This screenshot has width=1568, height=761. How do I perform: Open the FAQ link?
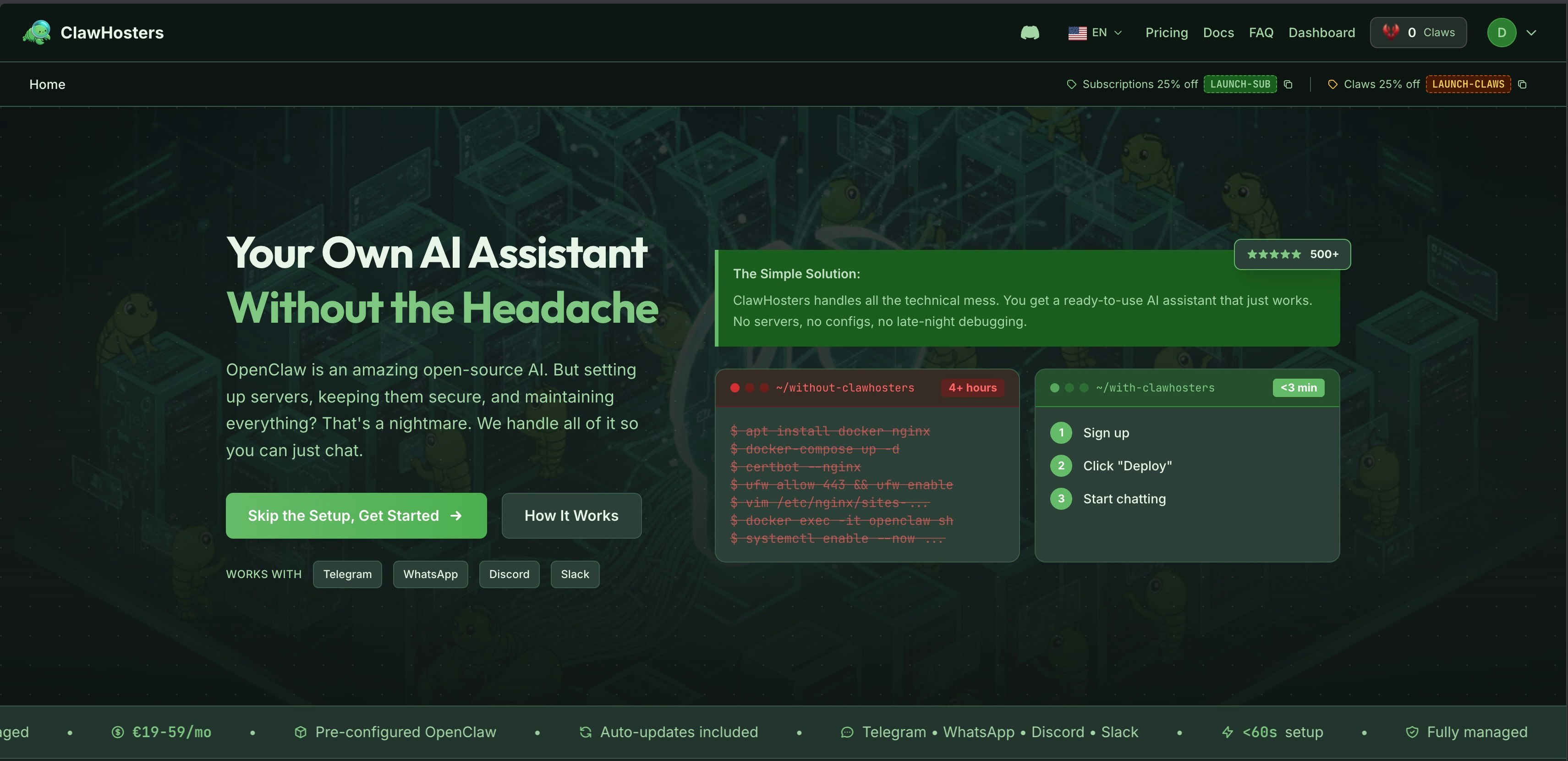click(x=1261, y=33)
